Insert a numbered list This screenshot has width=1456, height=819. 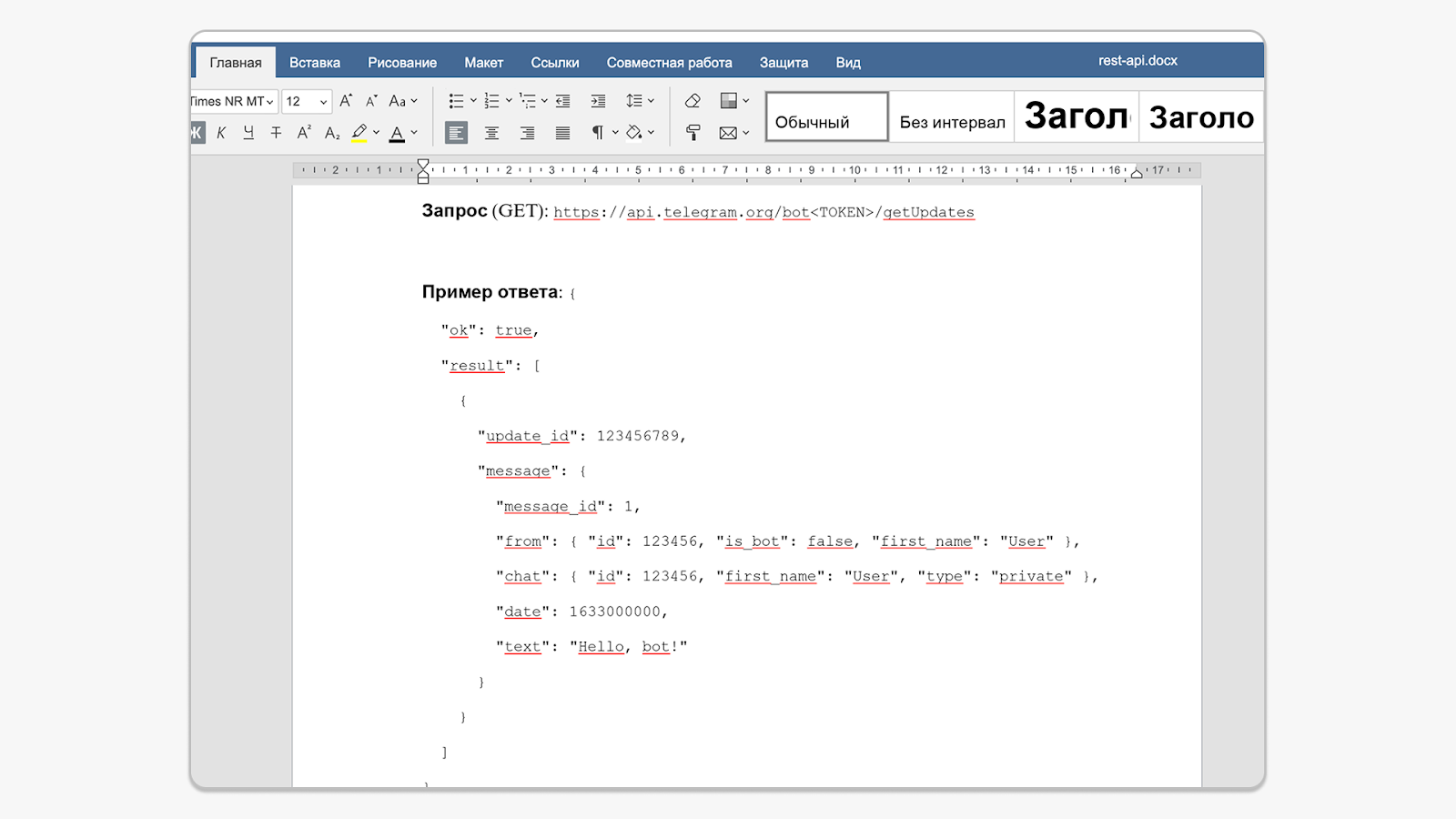[x=492, y=101]
